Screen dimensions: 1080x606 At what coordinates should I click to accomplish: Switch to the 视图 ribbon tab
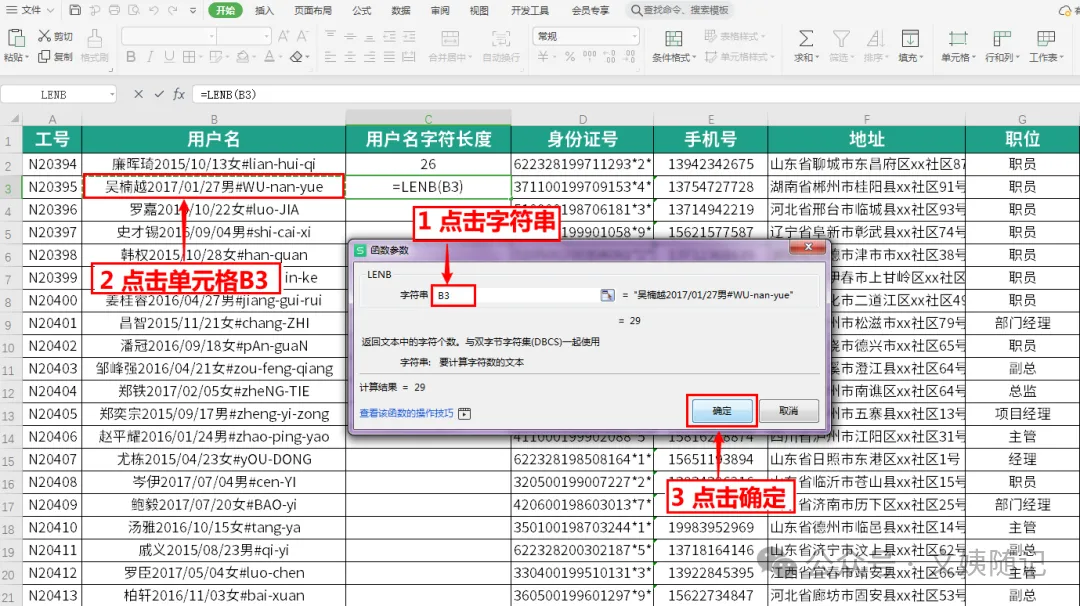(479, 10)
